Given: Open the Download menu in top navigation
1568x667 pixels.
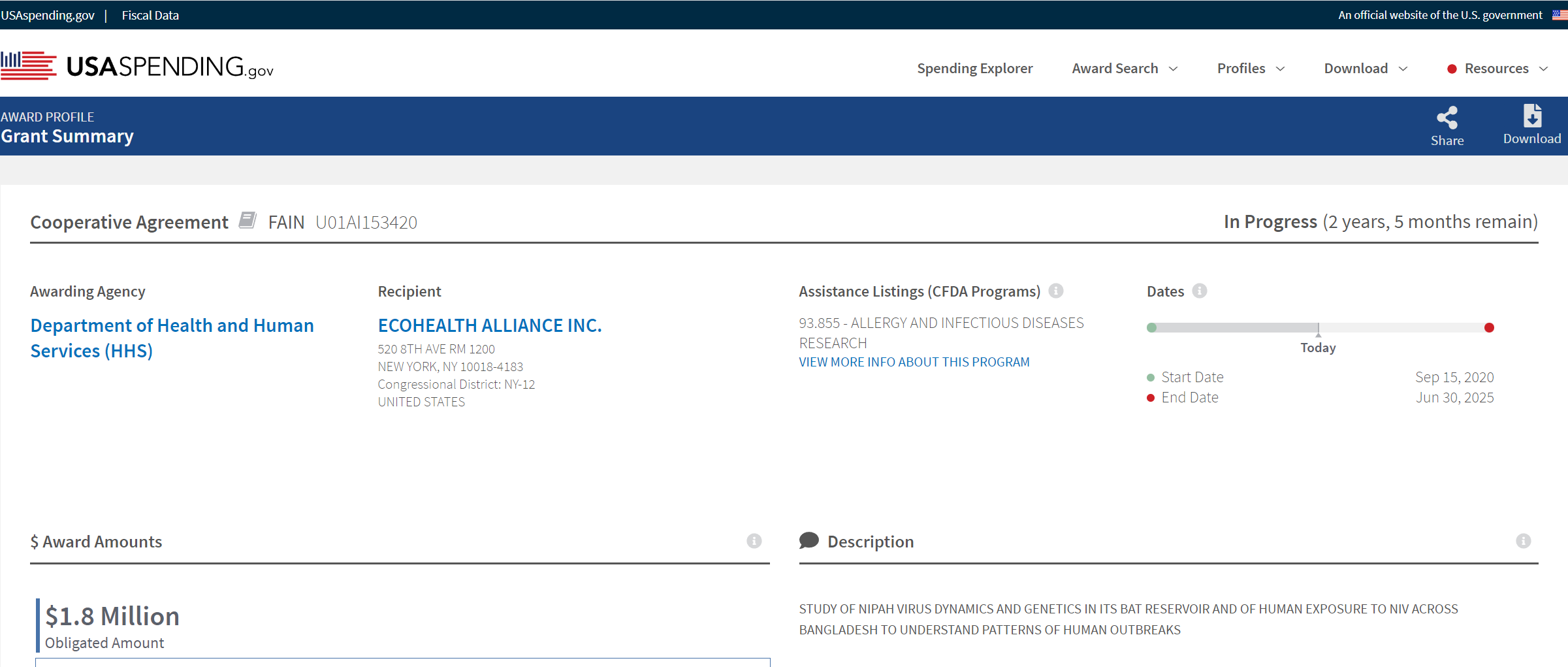Looking at the screenshot, I should [1356, 69].
